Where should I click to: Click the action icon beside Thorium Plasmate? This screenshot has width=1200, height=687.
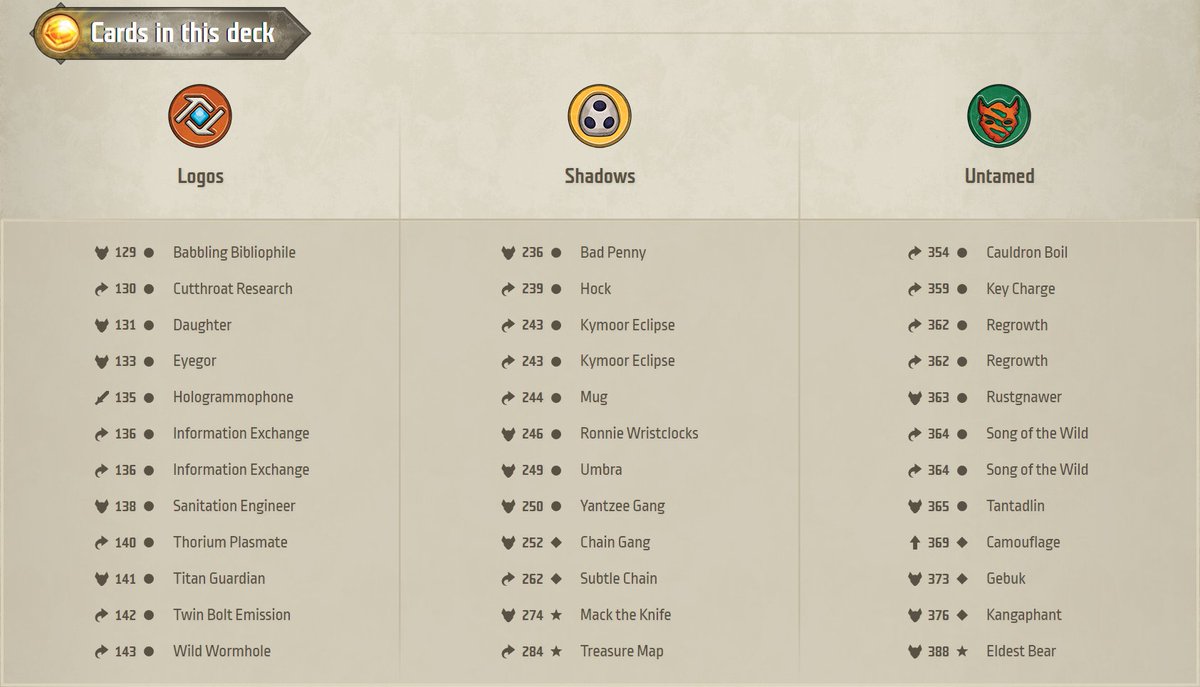click(x=101, y=543)
